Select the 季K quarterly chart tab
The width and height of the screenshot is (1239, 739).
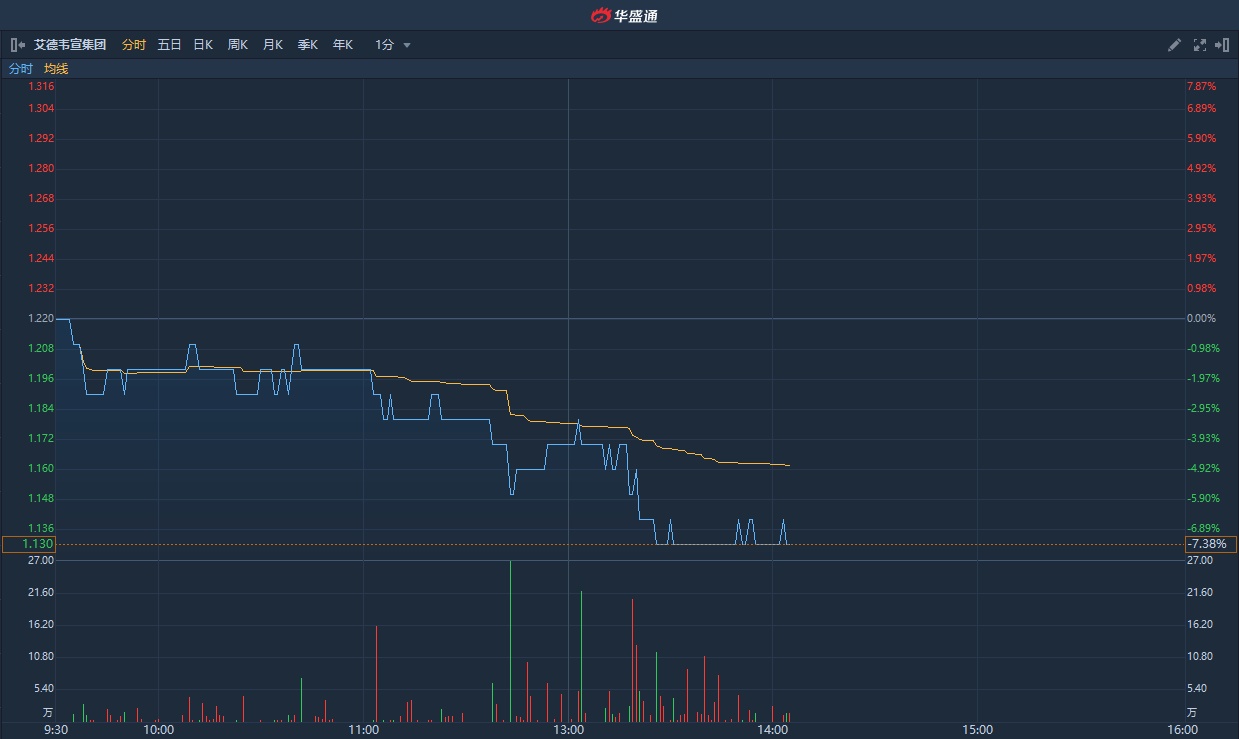click(x=308, y=45)
